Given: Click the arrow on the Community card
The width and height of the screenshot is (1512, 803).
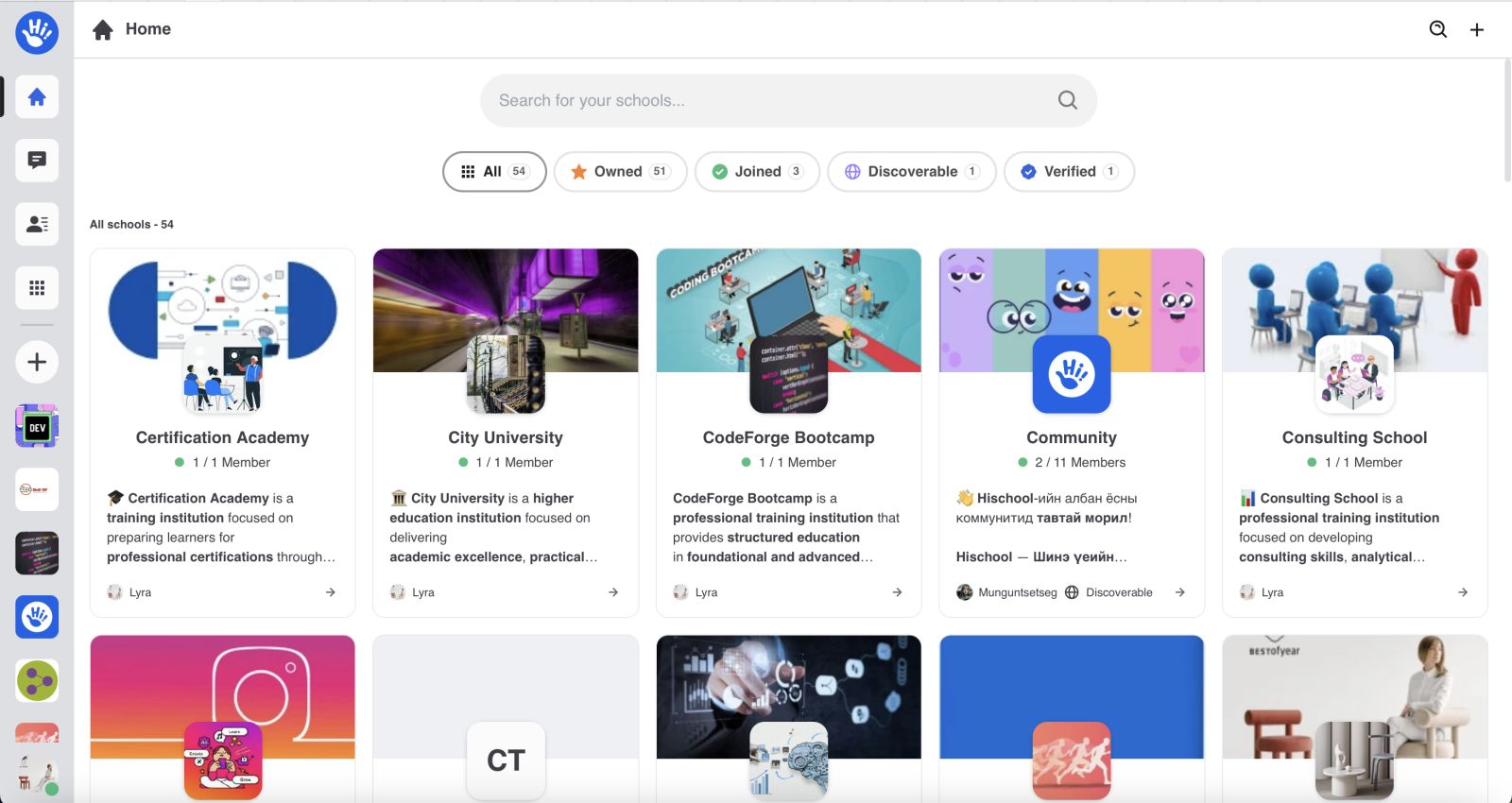Looking at the screenshot, I should click(x=1179, y=592).
